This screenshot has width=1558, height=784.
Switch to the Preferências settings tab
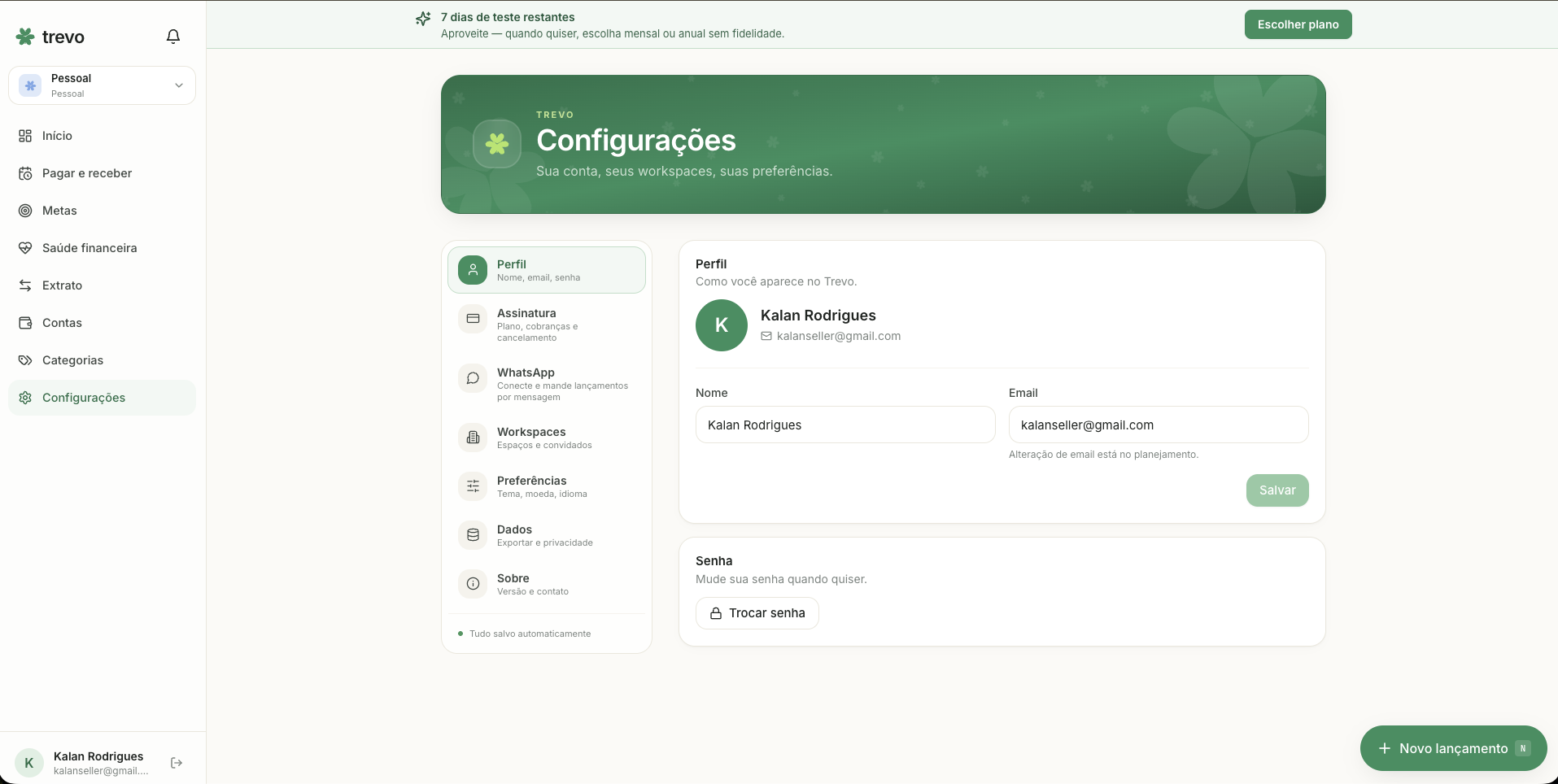547,486
